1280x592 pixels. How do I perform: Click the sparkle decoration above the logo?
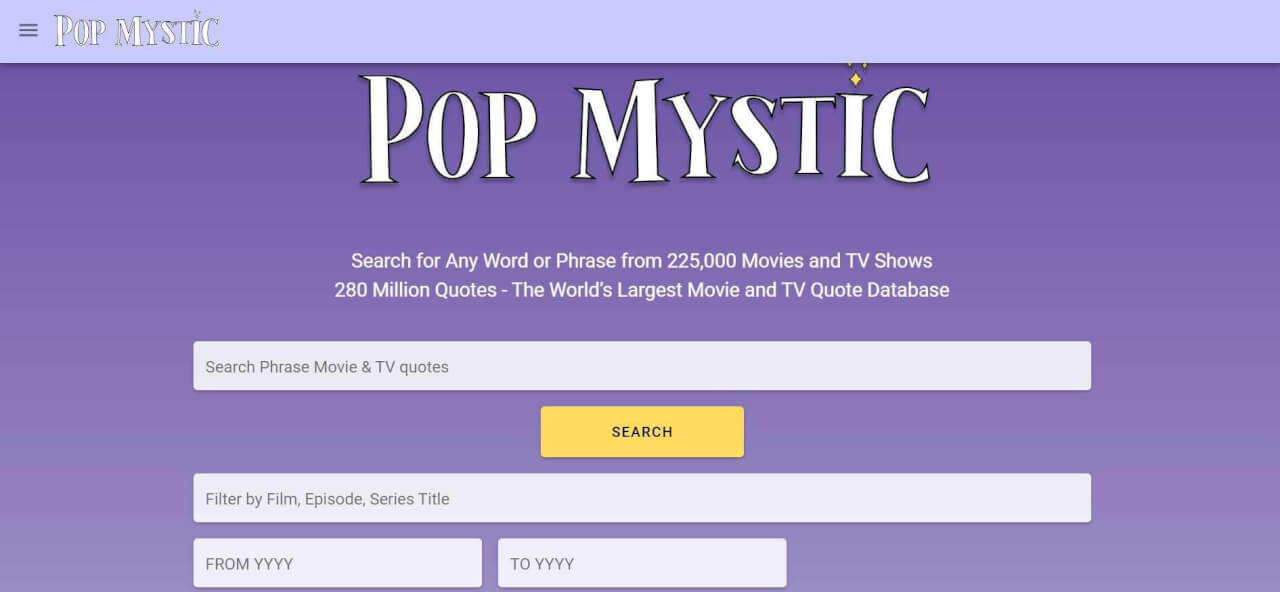tap(855, 77)
